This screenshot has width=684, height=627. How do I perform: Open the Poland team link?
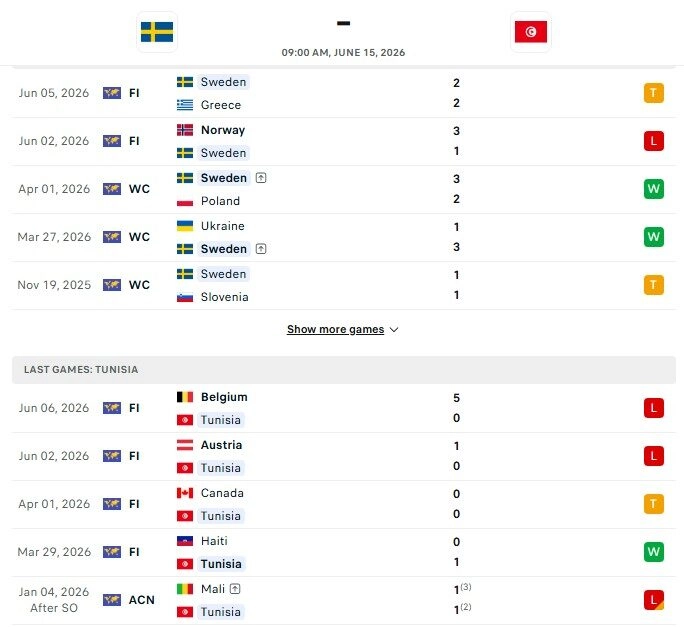click(x=220, y=201)
